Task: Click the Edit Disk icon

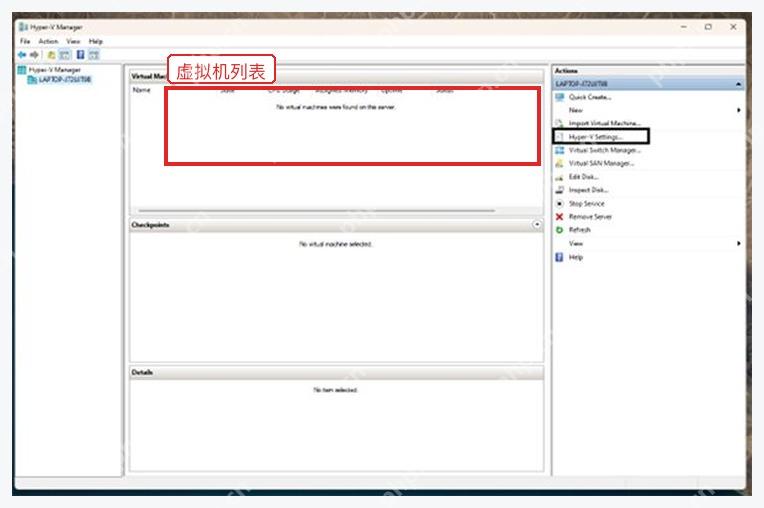Action: click(x=559, y=177)
